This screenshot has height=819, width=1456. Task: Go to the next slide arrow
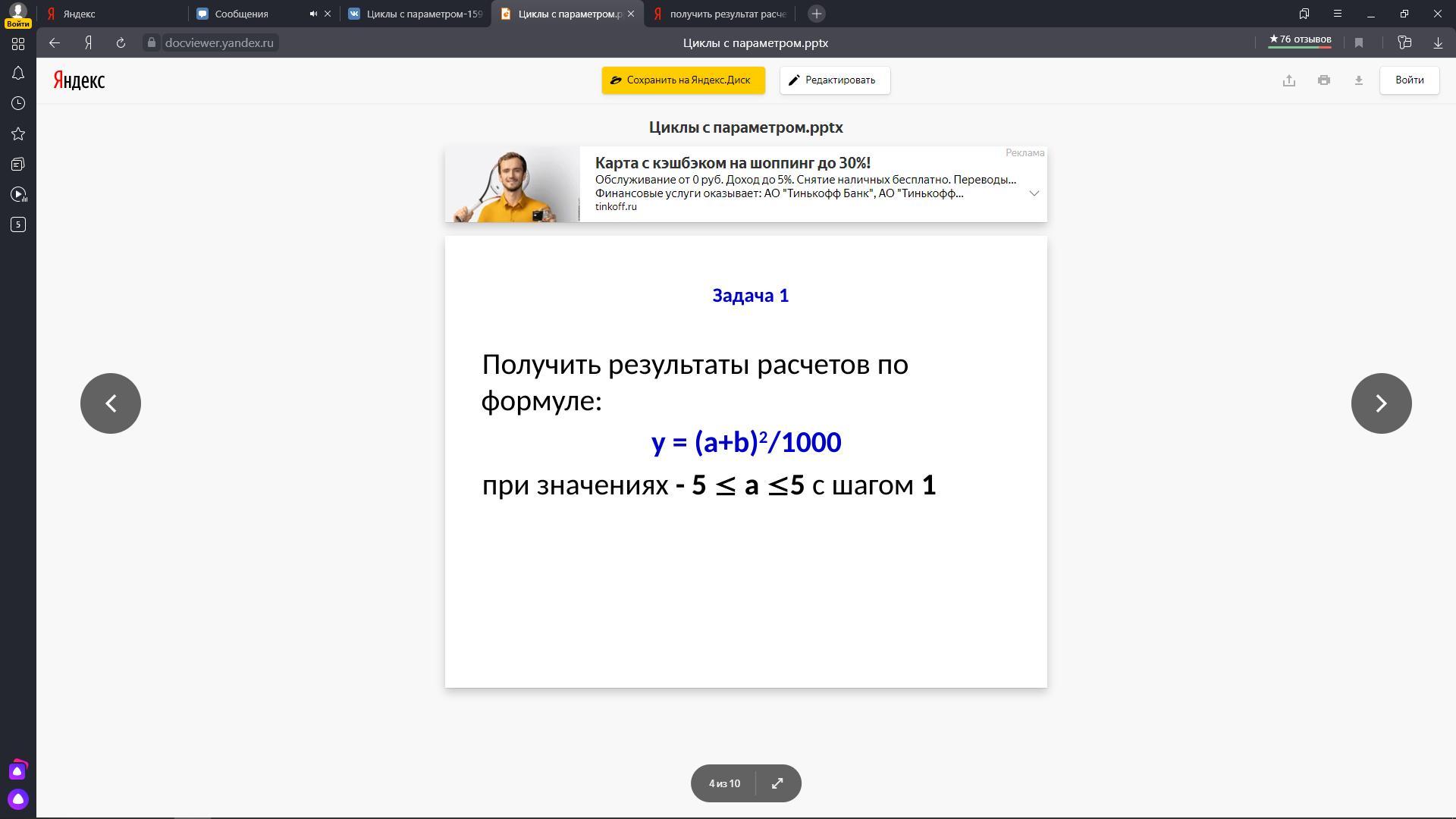click(x=1381, y=403)
